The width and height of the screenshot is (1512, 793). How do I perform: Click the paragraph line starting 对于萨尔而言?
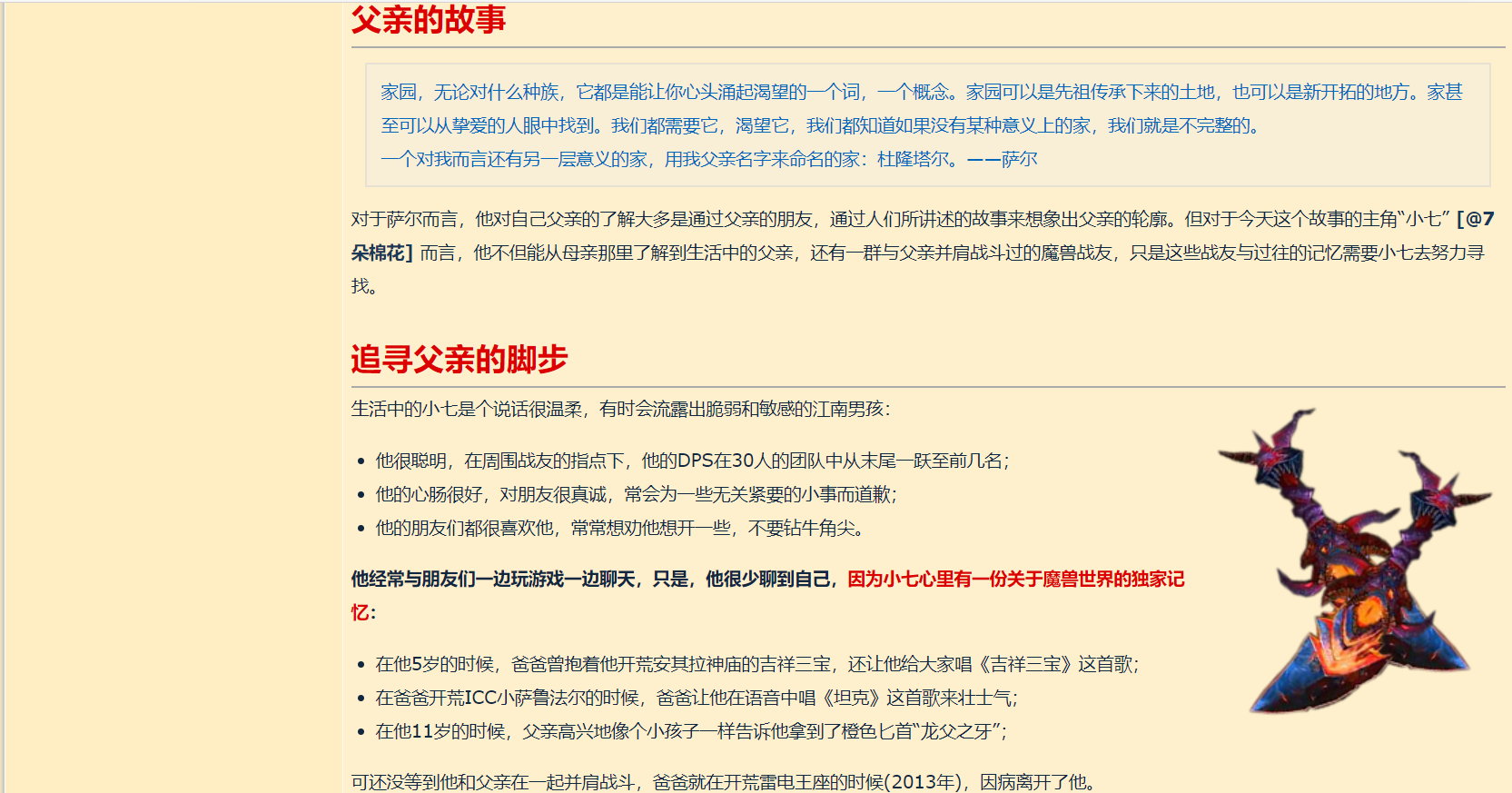923,219
